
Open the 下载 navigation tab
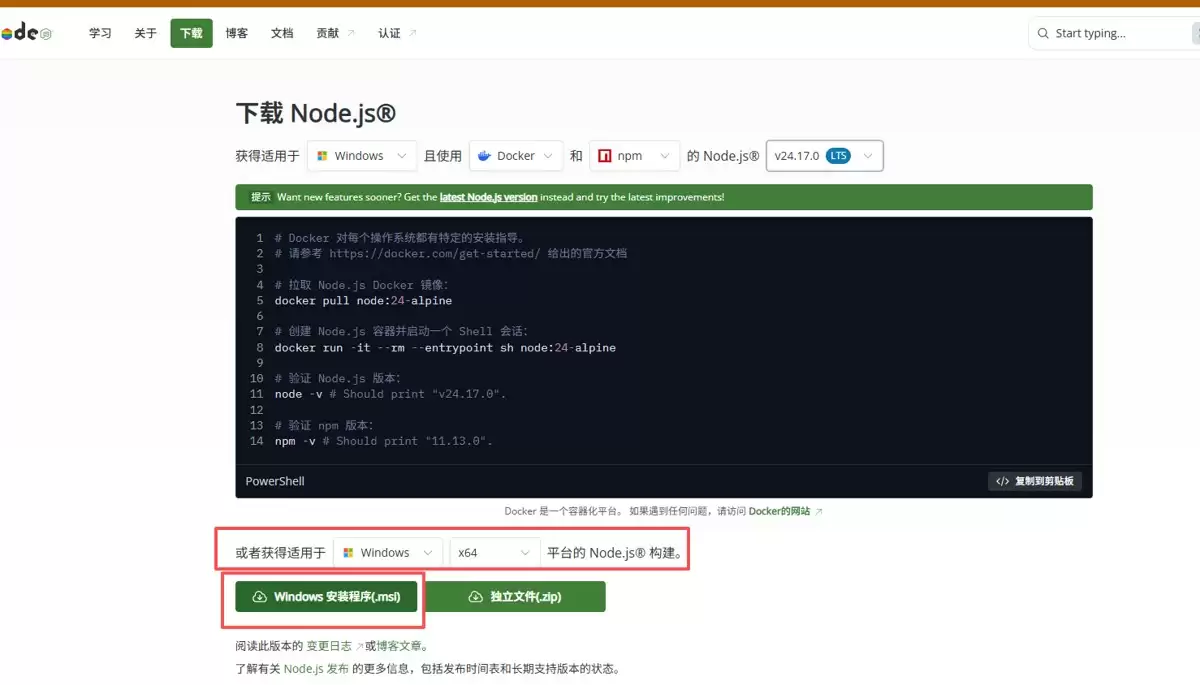tap(191, 33)
